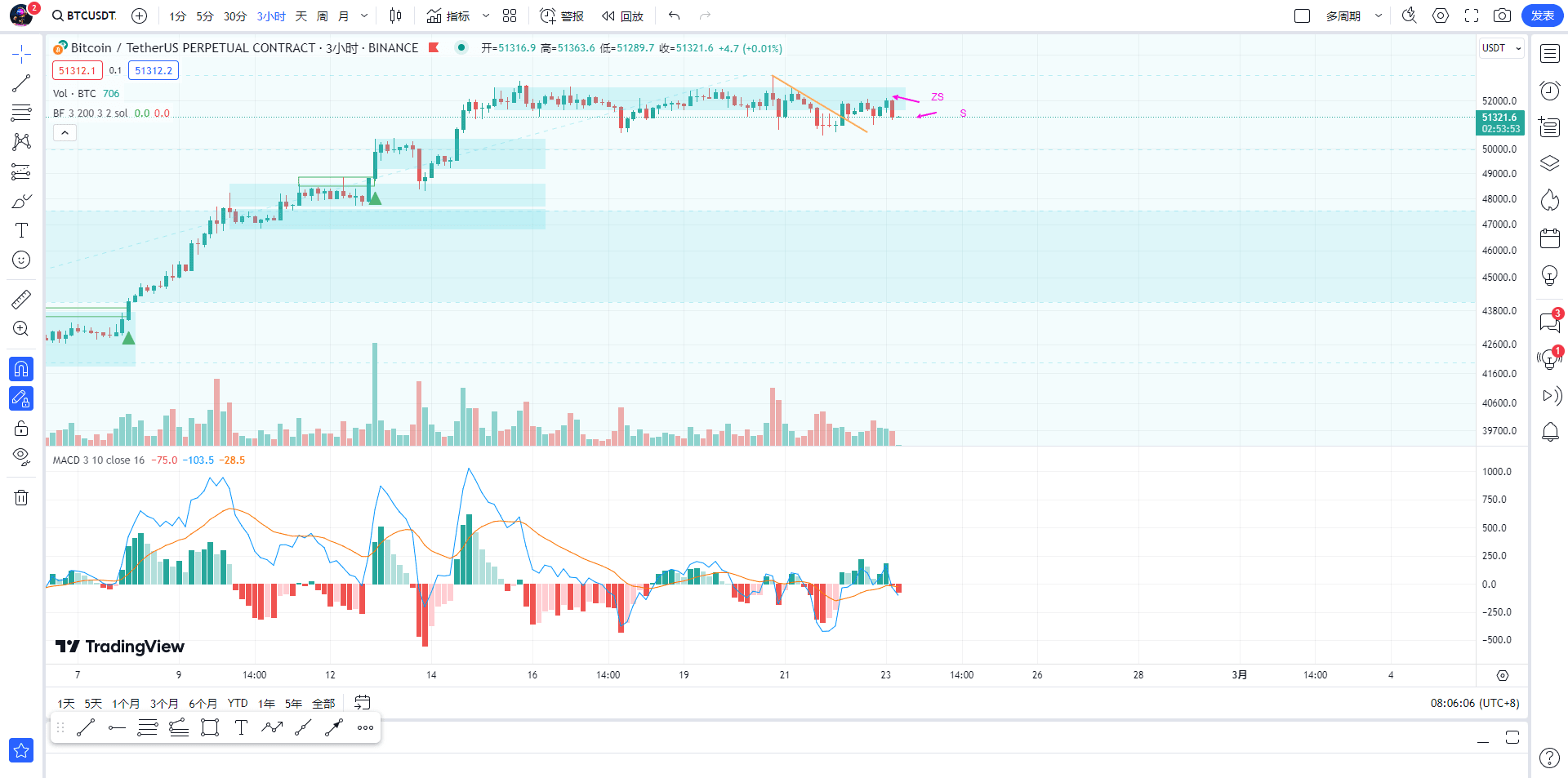Image resolution: width=1568 pixels, height=778 pixels.
Task: Open the object tree layers panel
Action: pos(1549,163)
